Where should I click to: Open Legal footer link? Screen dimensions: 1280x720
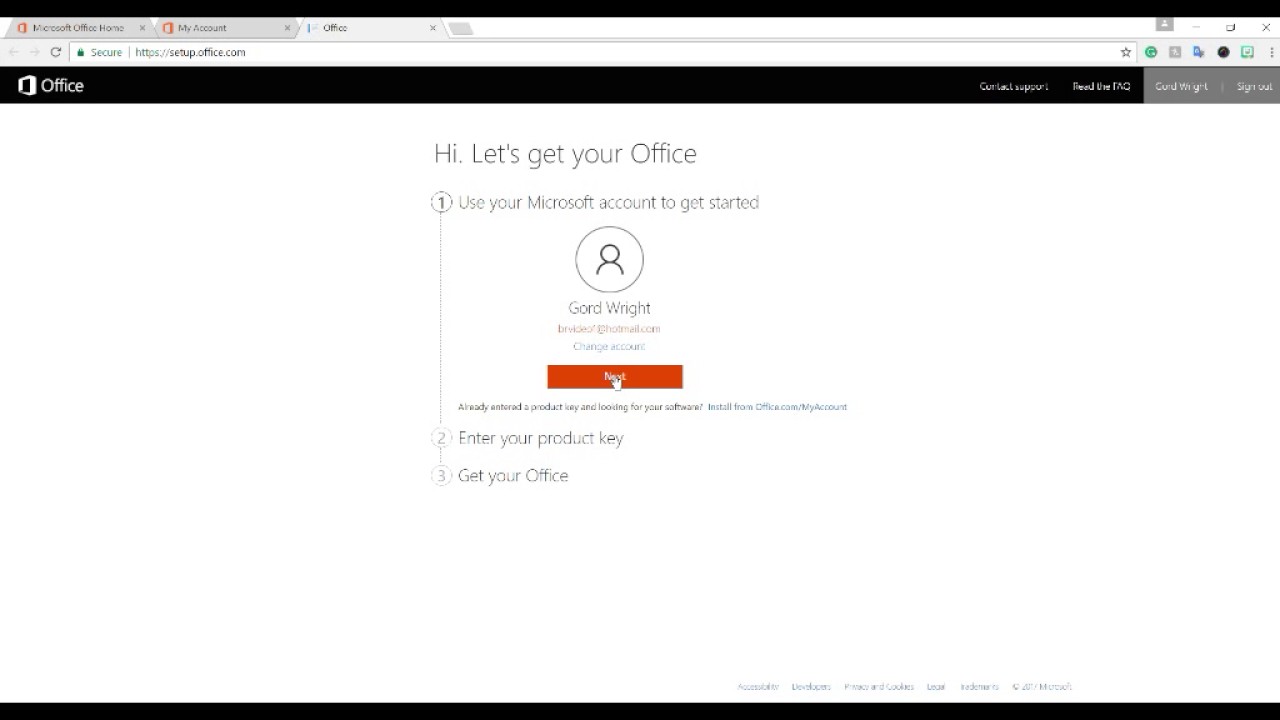click(936, 687)
